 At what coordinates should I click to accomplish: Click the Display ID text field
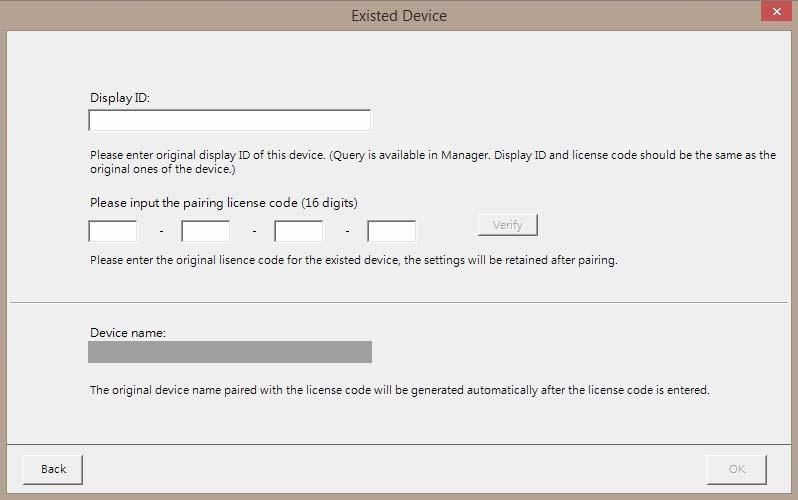230,120
